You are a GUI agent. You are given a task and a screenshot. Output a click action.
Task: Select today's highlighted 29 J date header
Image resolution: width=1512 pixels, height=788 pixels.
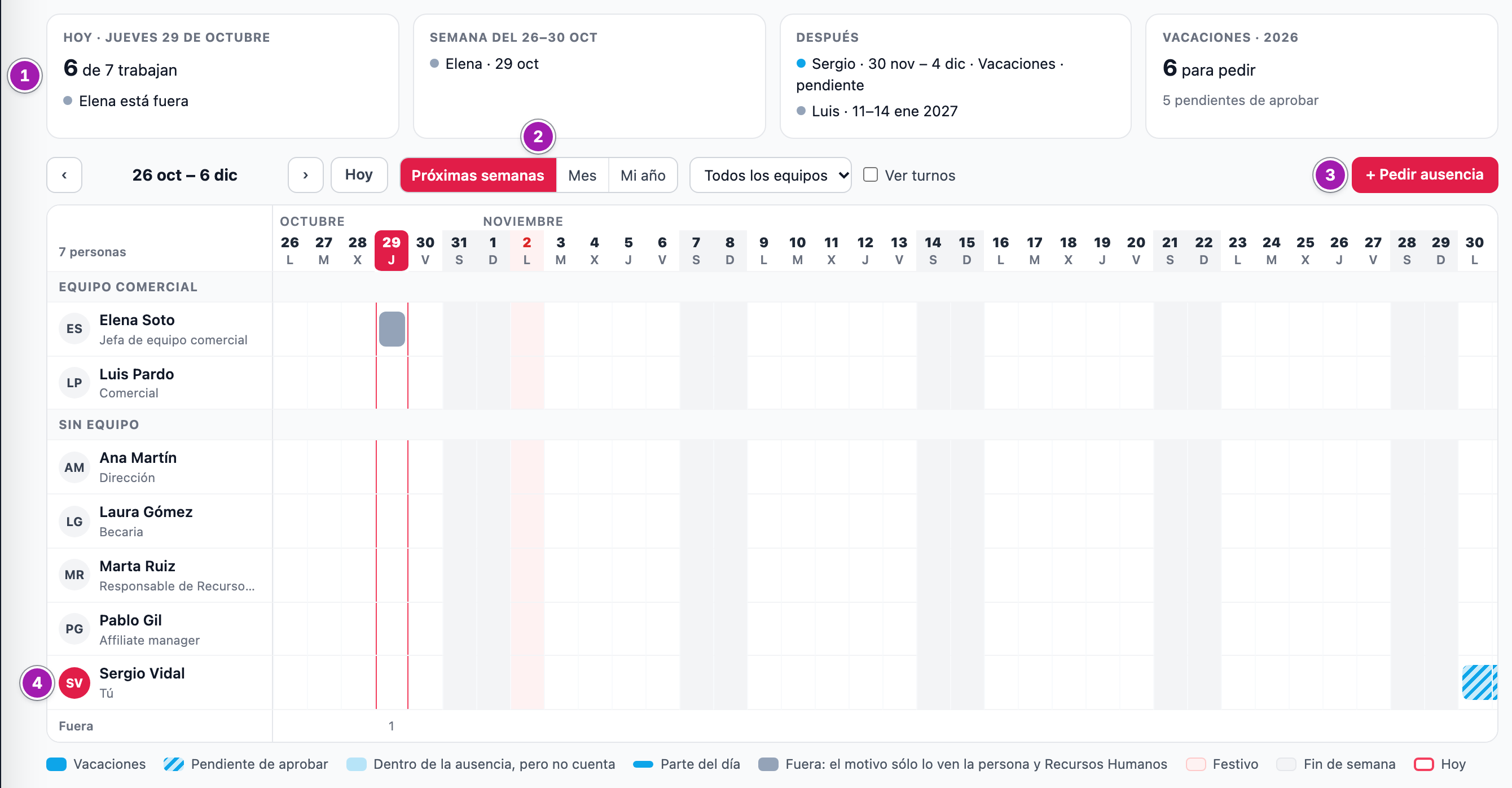pos(392,251)
